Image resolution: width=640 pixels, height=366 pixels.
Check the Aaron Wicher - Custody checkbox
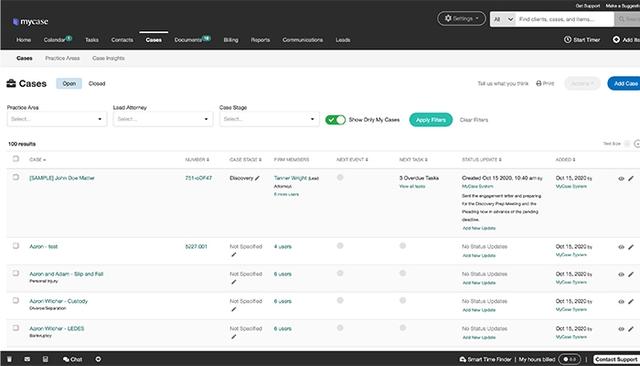(x=16, y=300)
